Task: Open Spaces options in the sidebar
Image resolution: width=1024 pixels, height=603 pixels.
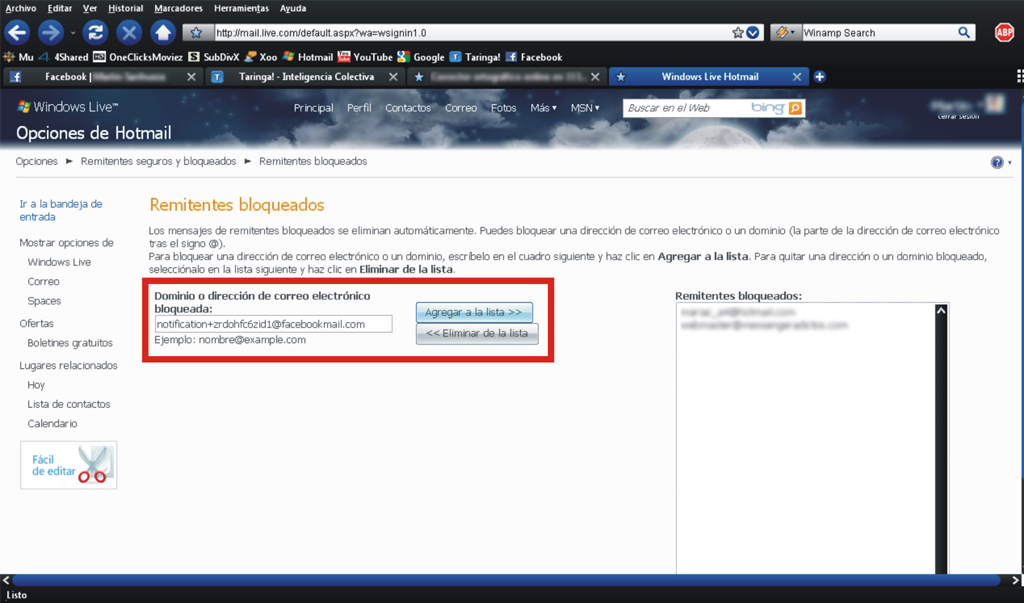Action: click(44, 301)
